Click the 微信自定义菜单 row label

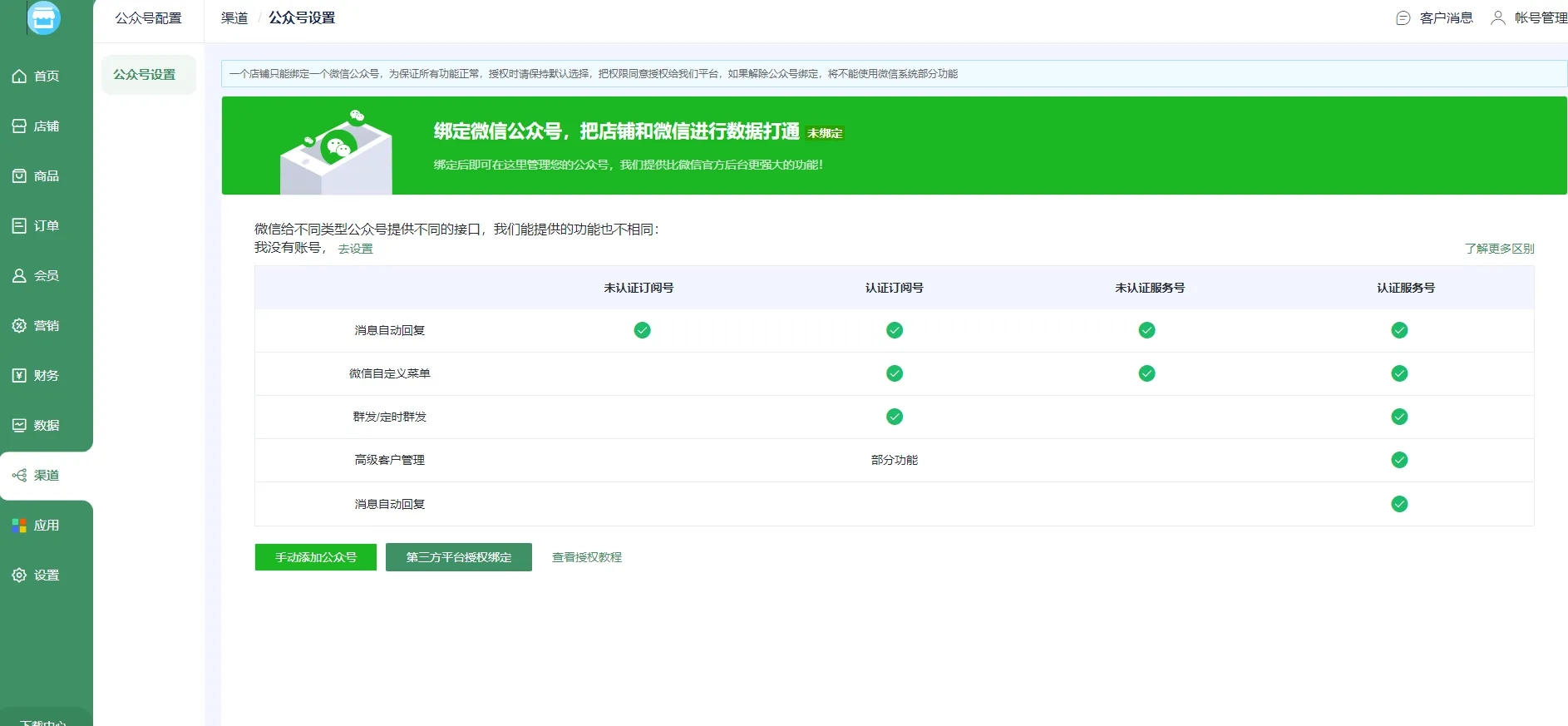pos(390,374)
